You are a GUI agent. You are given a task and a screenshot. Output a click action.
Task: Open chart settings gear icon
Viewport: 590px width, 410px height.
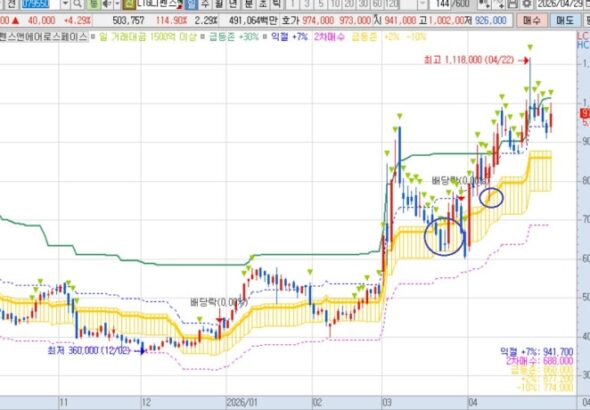[x=527, y=4]
